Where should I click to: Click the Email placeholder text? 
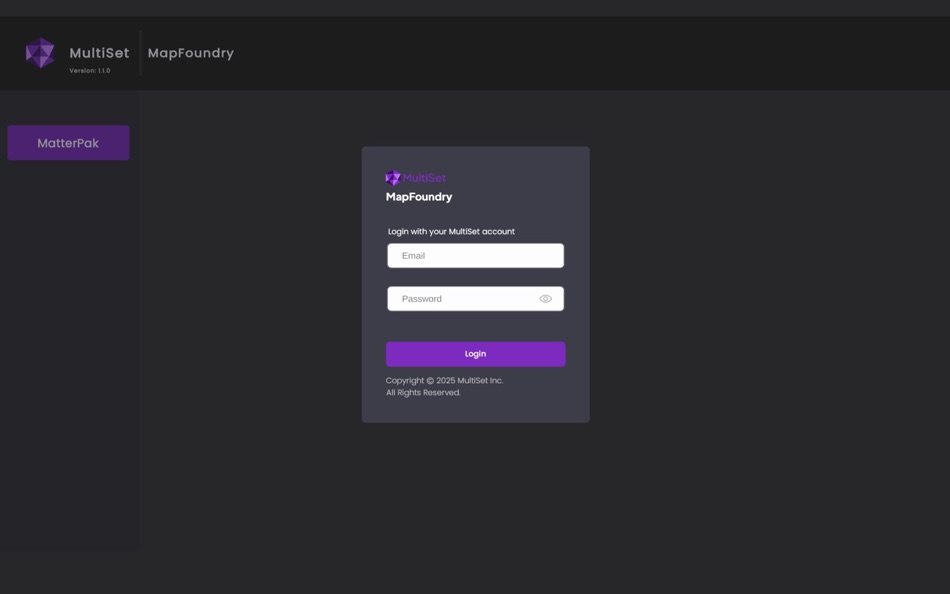[x=411, y=255]
